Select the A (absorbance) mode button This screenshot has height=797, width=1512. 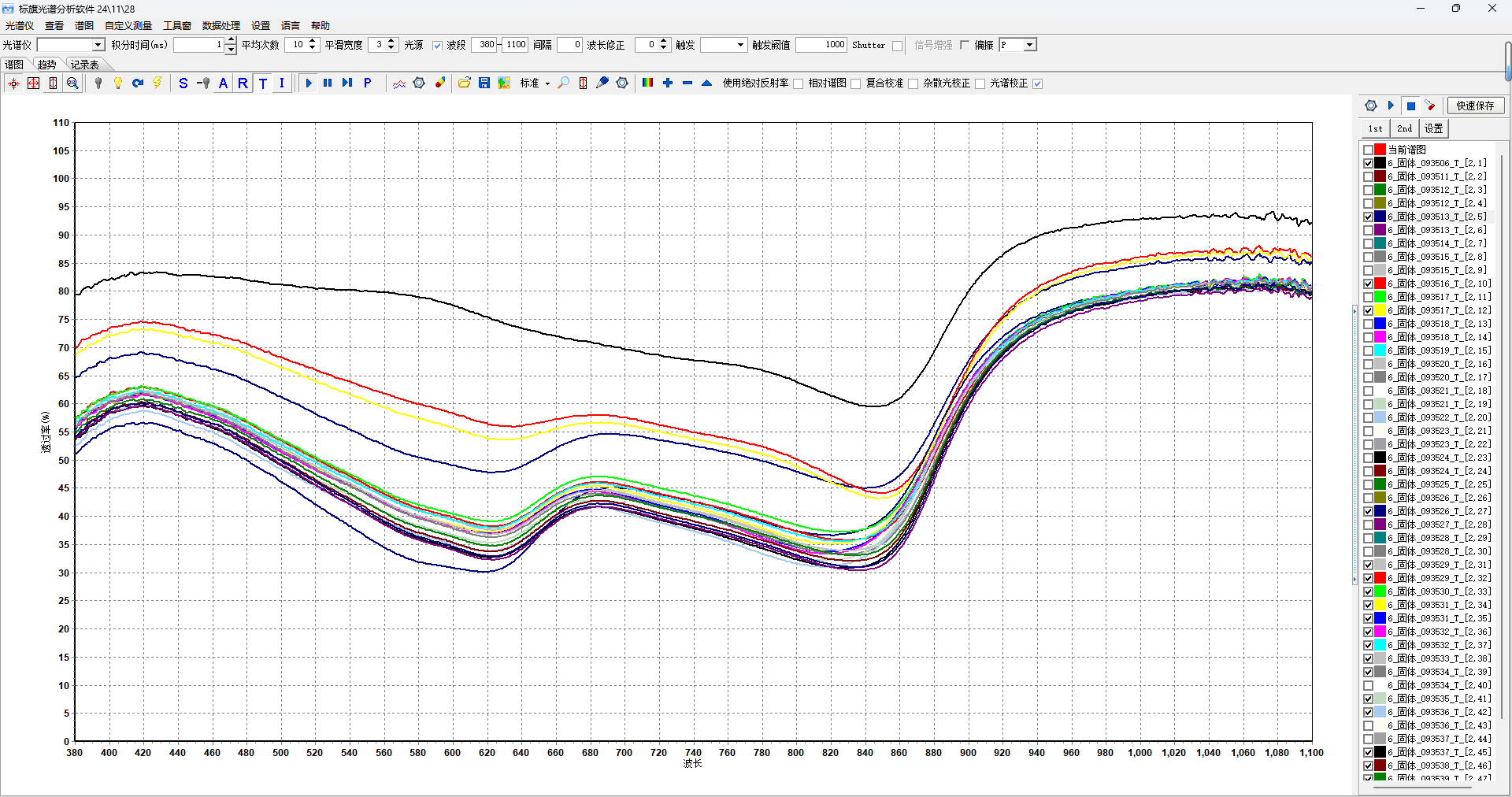[x=224, y=83]
